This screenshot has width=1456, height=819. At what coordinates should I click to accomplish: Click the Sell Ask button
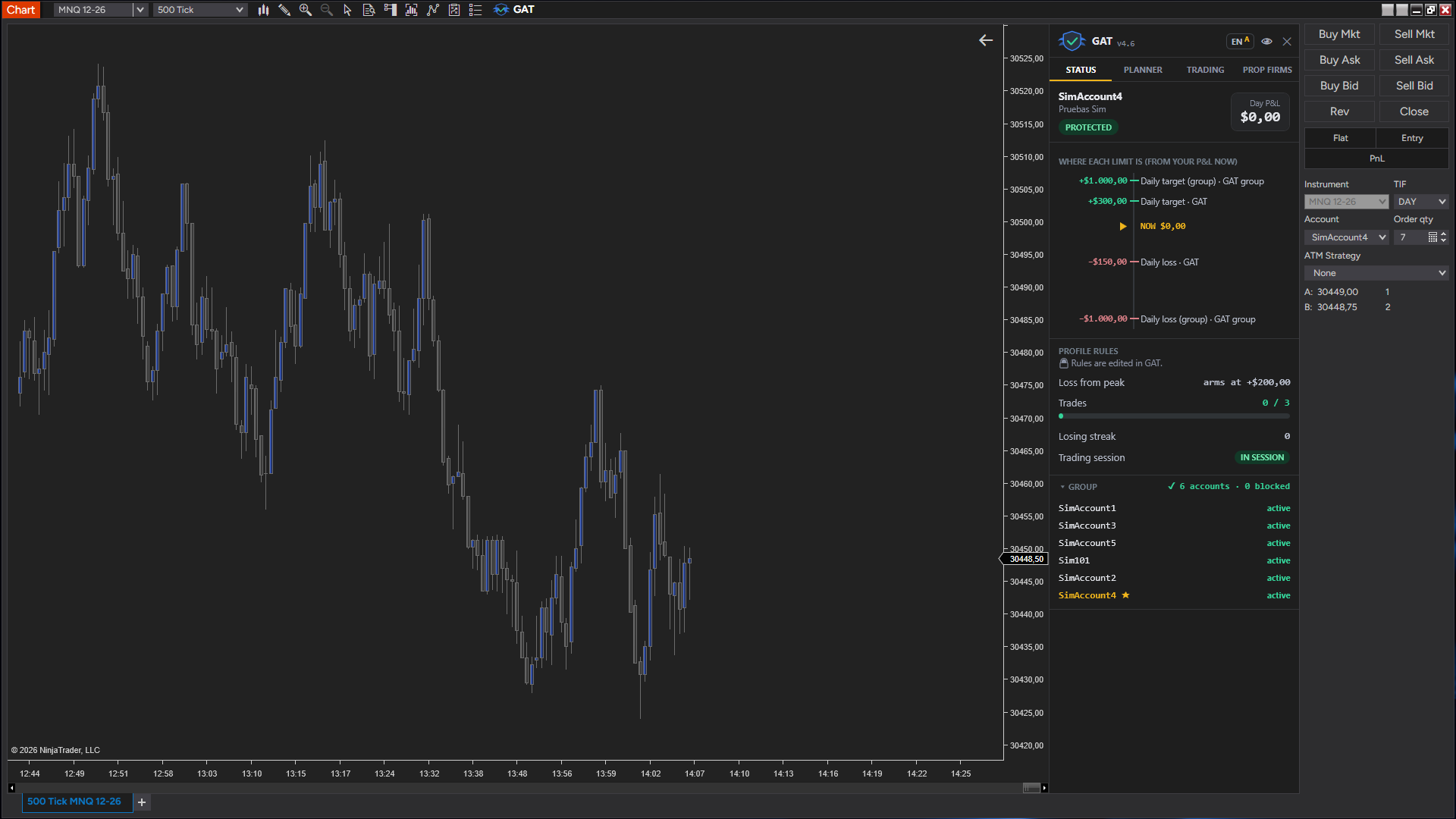(1414, 60)
